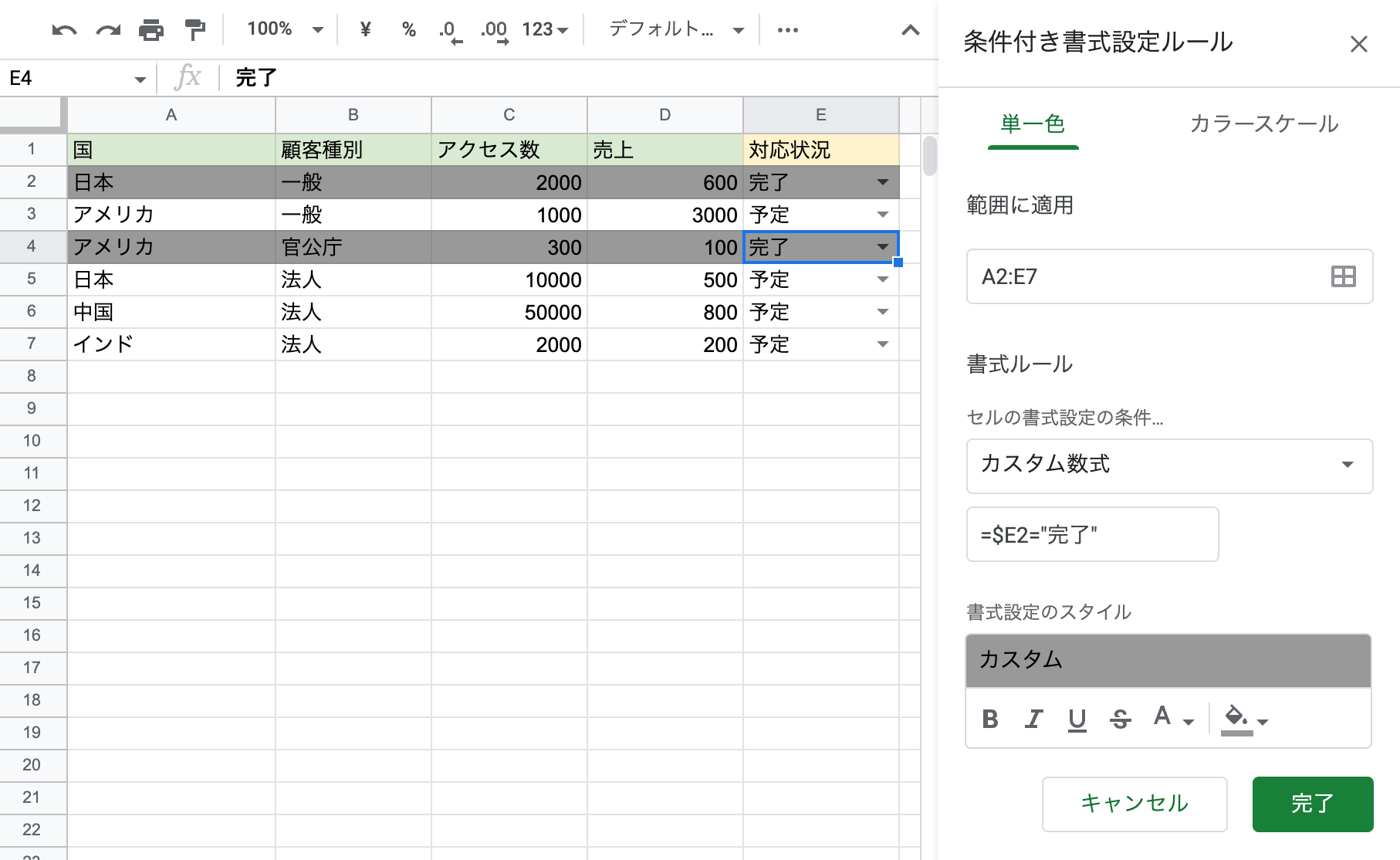Switch to the カラースケール tab
1400x860 pixels.
[x=1263, y=124]
